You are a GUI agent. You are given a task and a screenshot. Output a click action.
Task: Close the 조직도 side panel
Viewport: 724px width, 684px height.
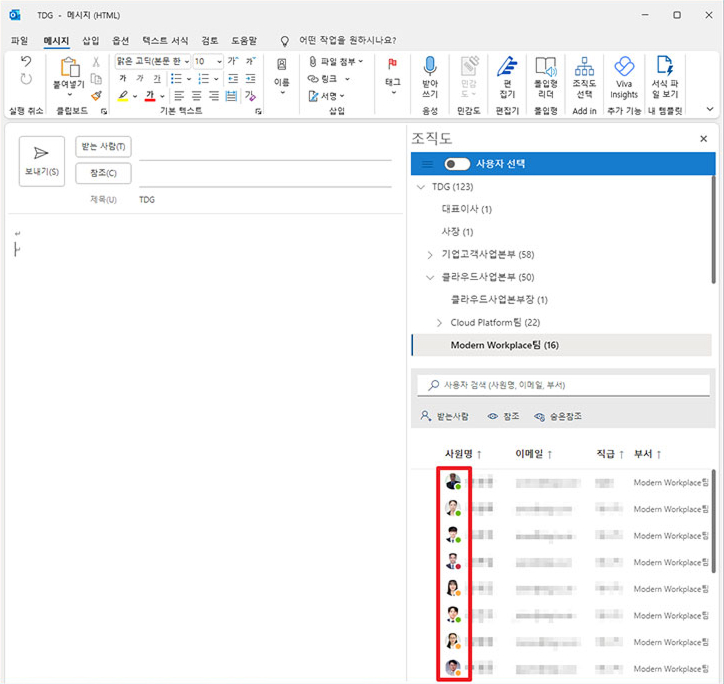click(703, 139)
